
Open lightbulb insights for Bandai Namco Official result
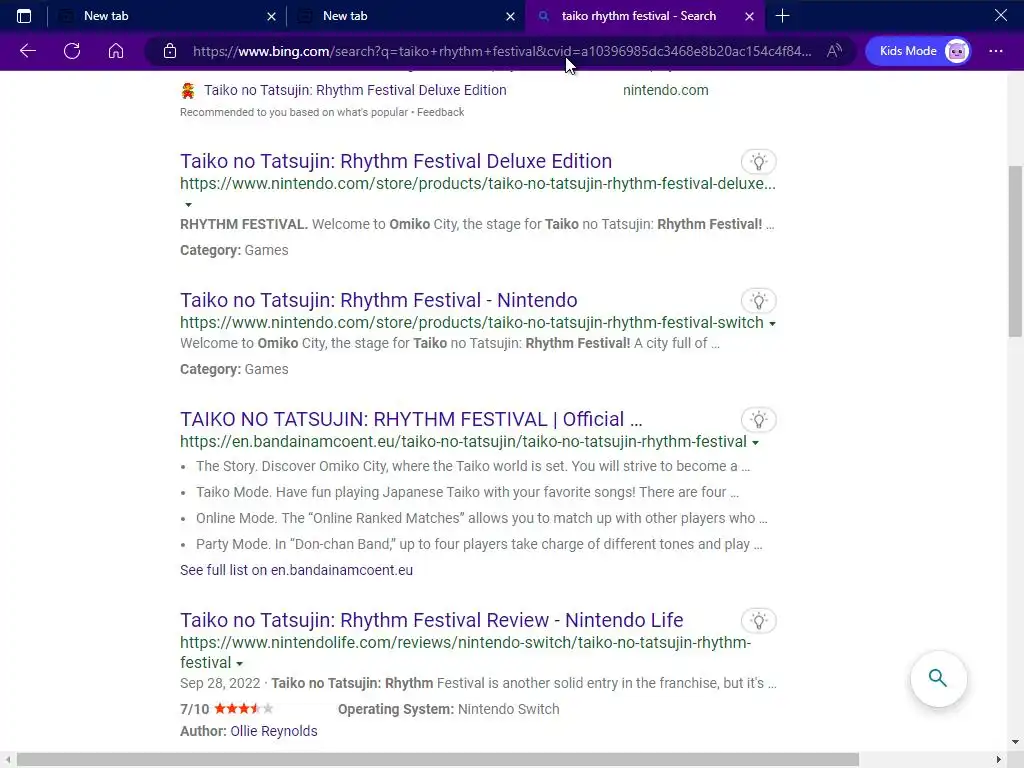pos(758,420)
